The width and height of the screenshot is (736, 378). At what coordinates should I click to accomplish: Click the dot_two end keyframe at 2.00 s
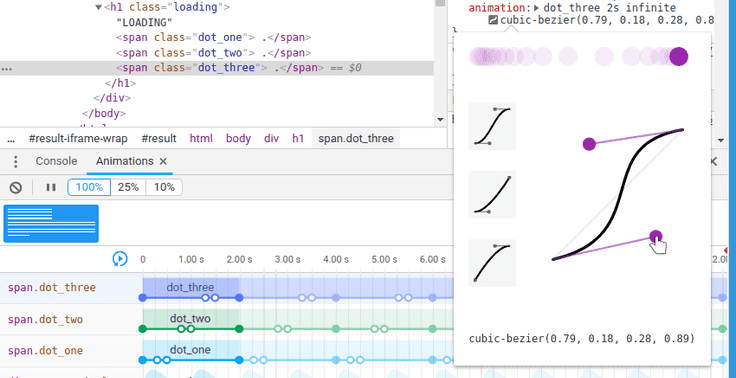tap(239, 329)
